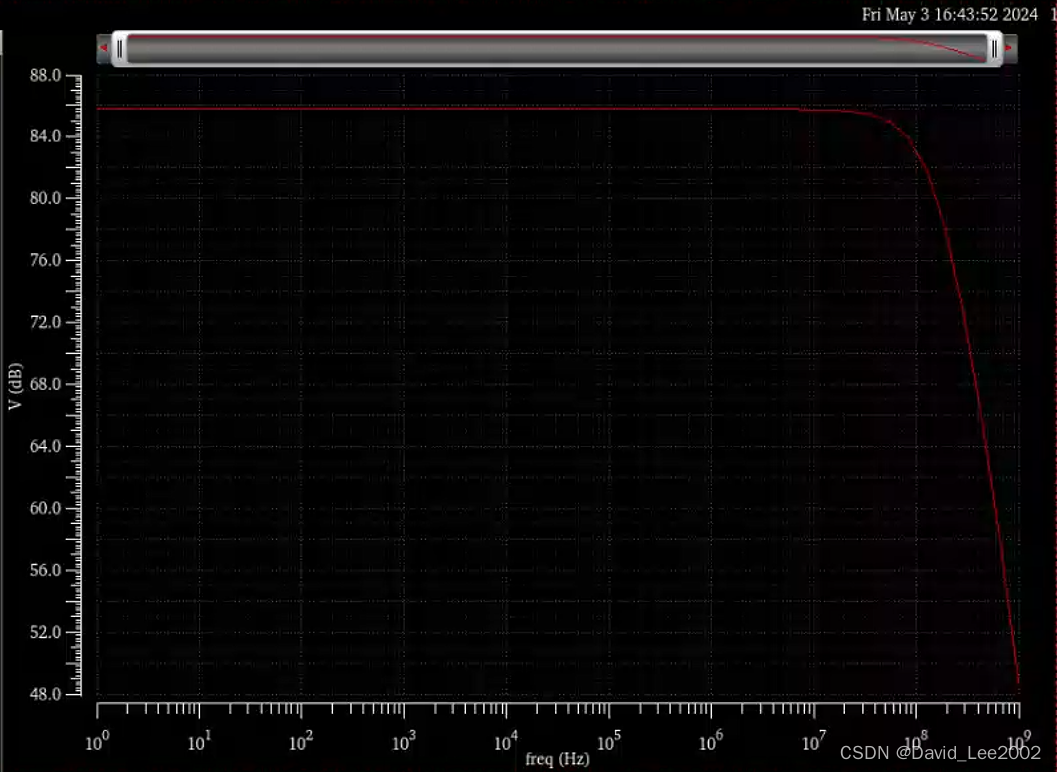Click the 10^7 frequency axis label
This screenshot has width=1057, height=772.
[813, 742]
